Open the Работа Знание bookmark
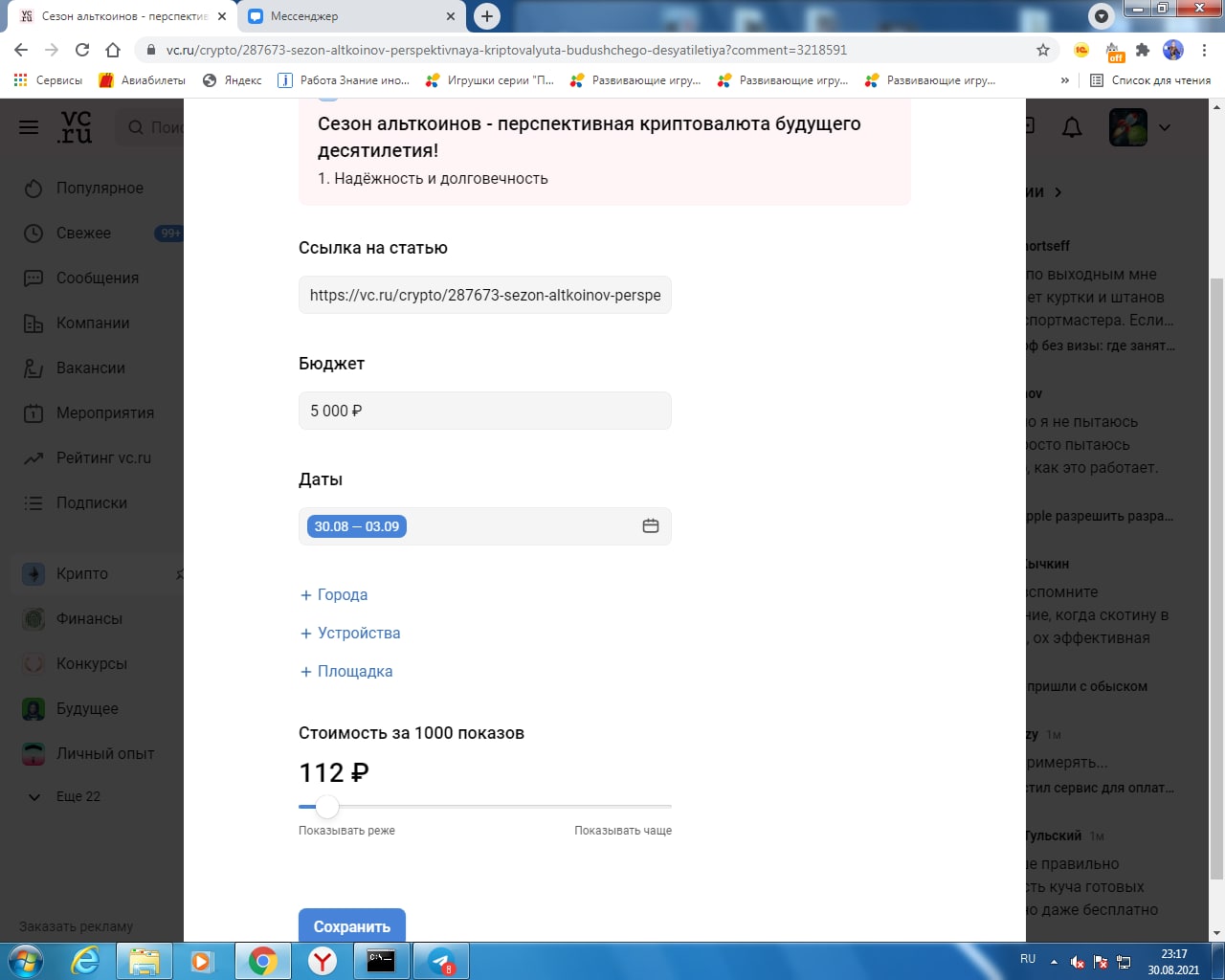Screen dimensions: 1225x980 (344, 80)
